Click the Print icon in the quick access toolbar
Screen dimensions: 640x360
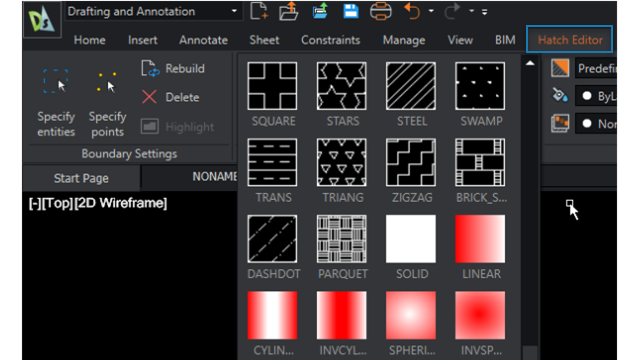pos(380,11)
